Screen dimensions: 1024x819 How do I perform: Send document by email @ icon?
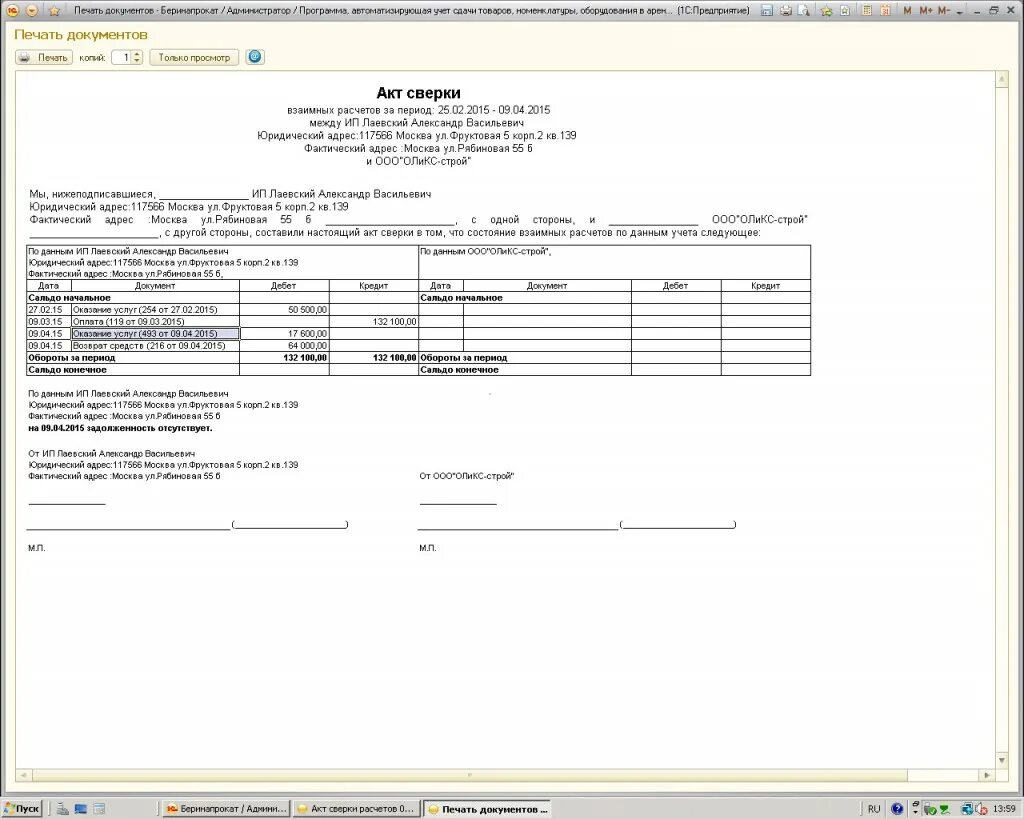255,57
